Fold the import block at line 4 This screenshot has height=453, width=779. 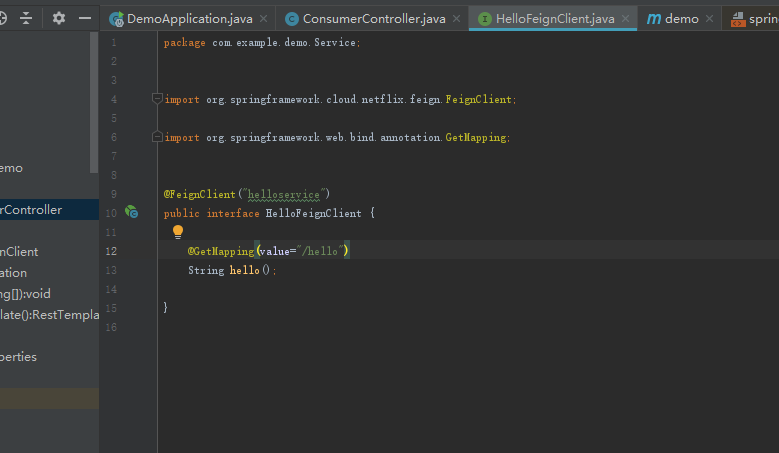coord(157,99)
